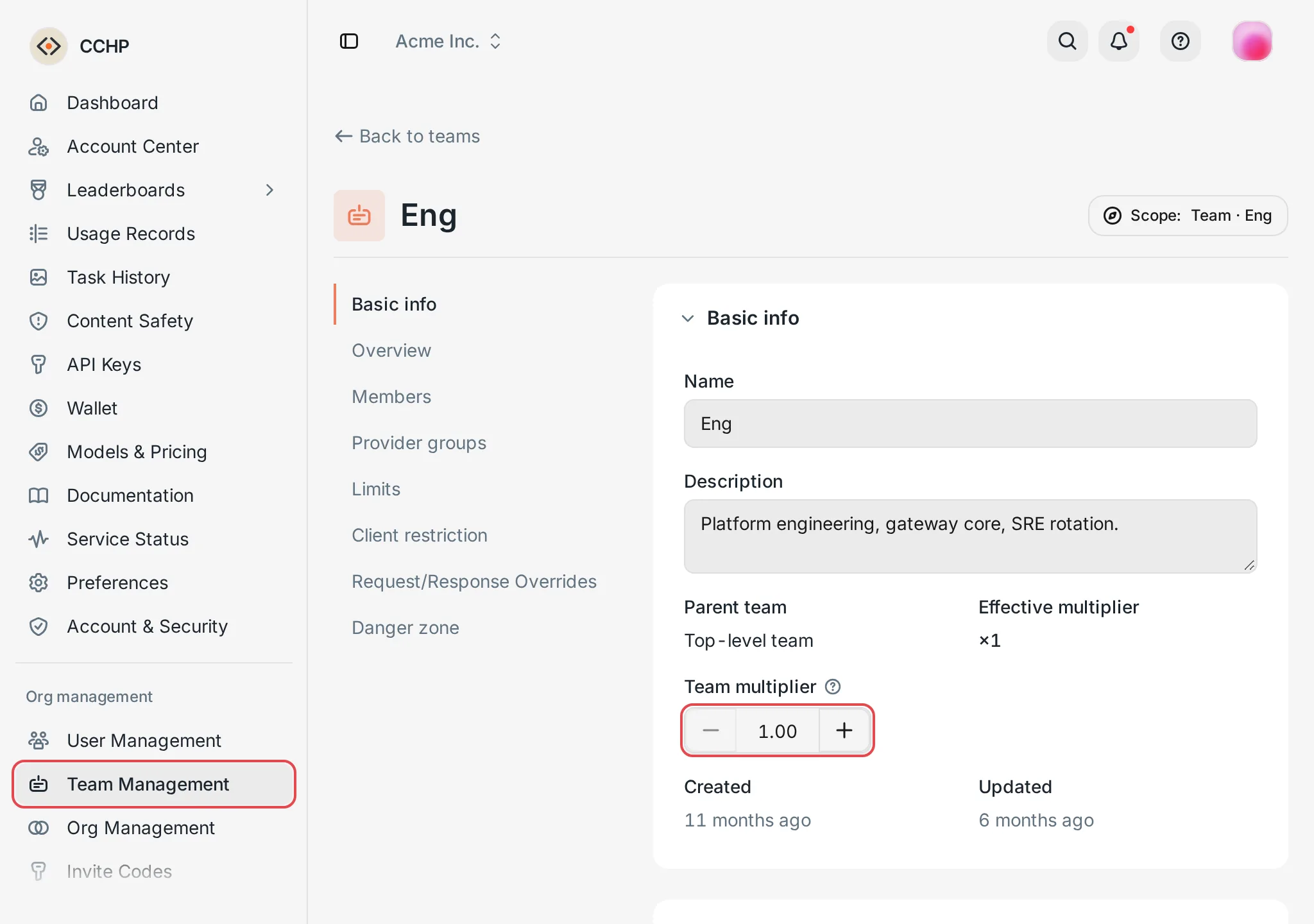Click the CCHP logo icon

pyautogui.click(x=49, y=46)
